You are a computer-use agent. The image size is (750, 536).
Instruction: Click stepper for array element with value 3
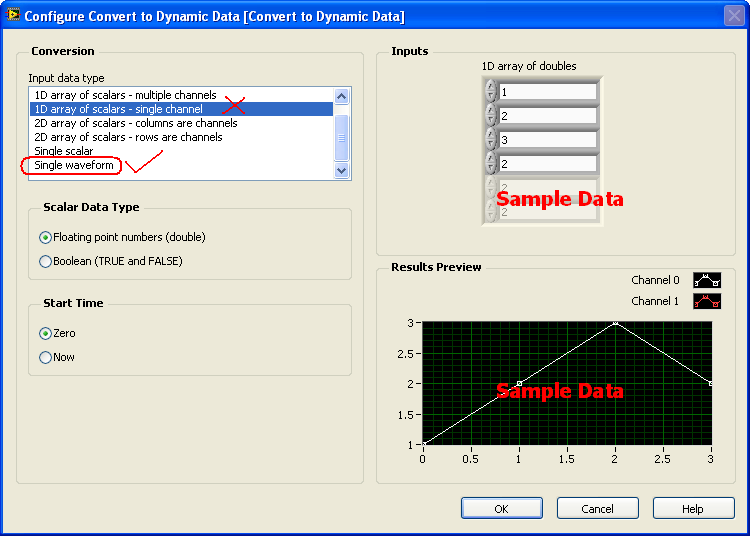[x=491, y=139]
